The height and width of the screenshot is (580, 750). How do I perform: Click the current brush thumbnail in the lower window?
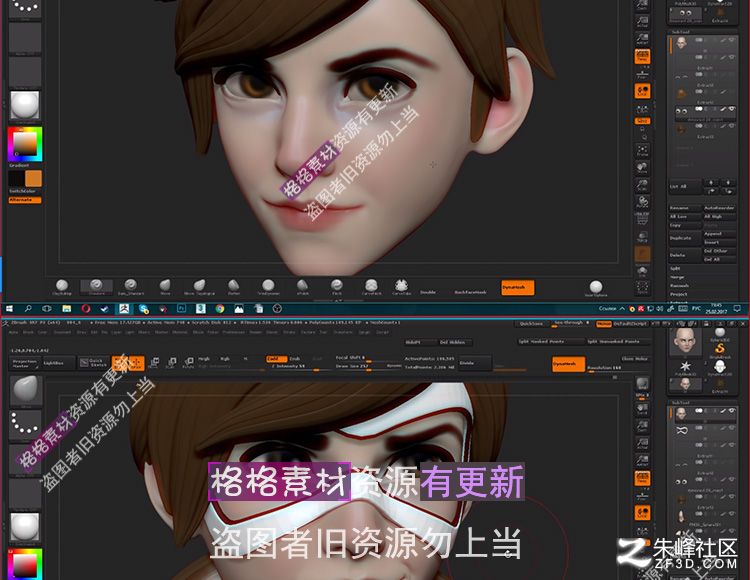(x=26, y=391)
